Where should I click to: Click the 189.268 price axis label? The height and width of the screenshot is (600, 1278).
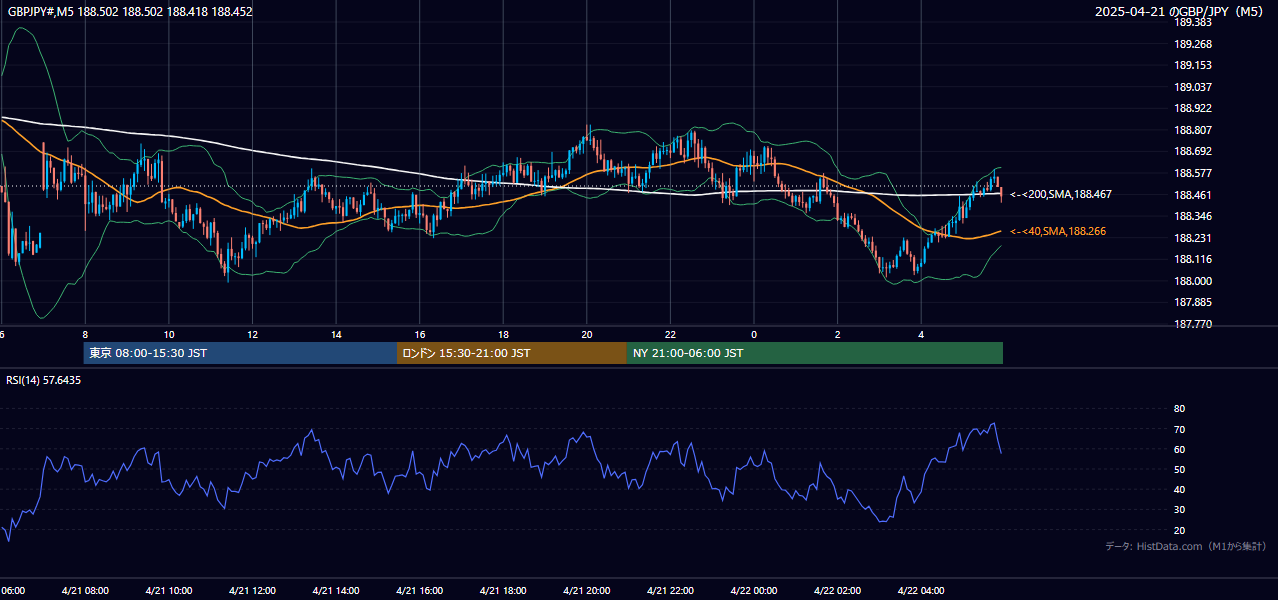click(1193, 44)
